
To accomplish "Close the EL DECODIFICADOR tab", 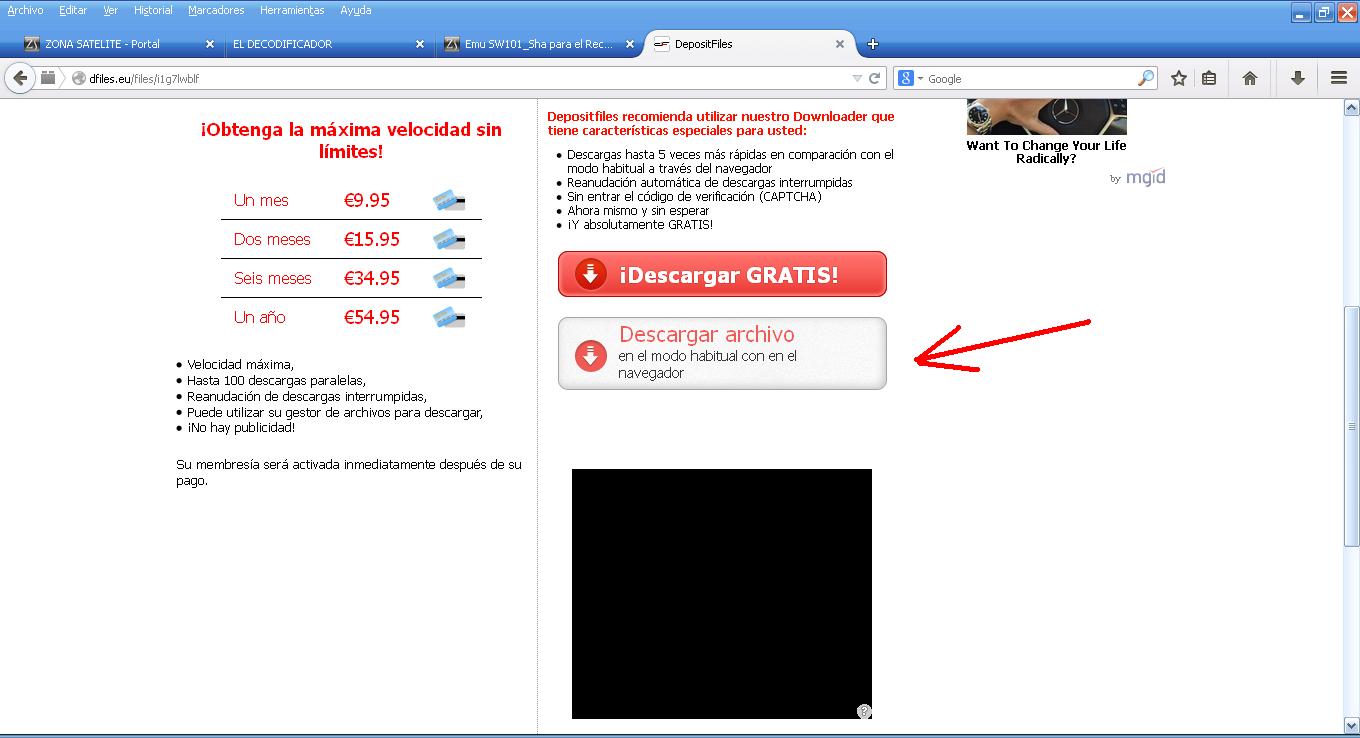I will pos(420,44).
